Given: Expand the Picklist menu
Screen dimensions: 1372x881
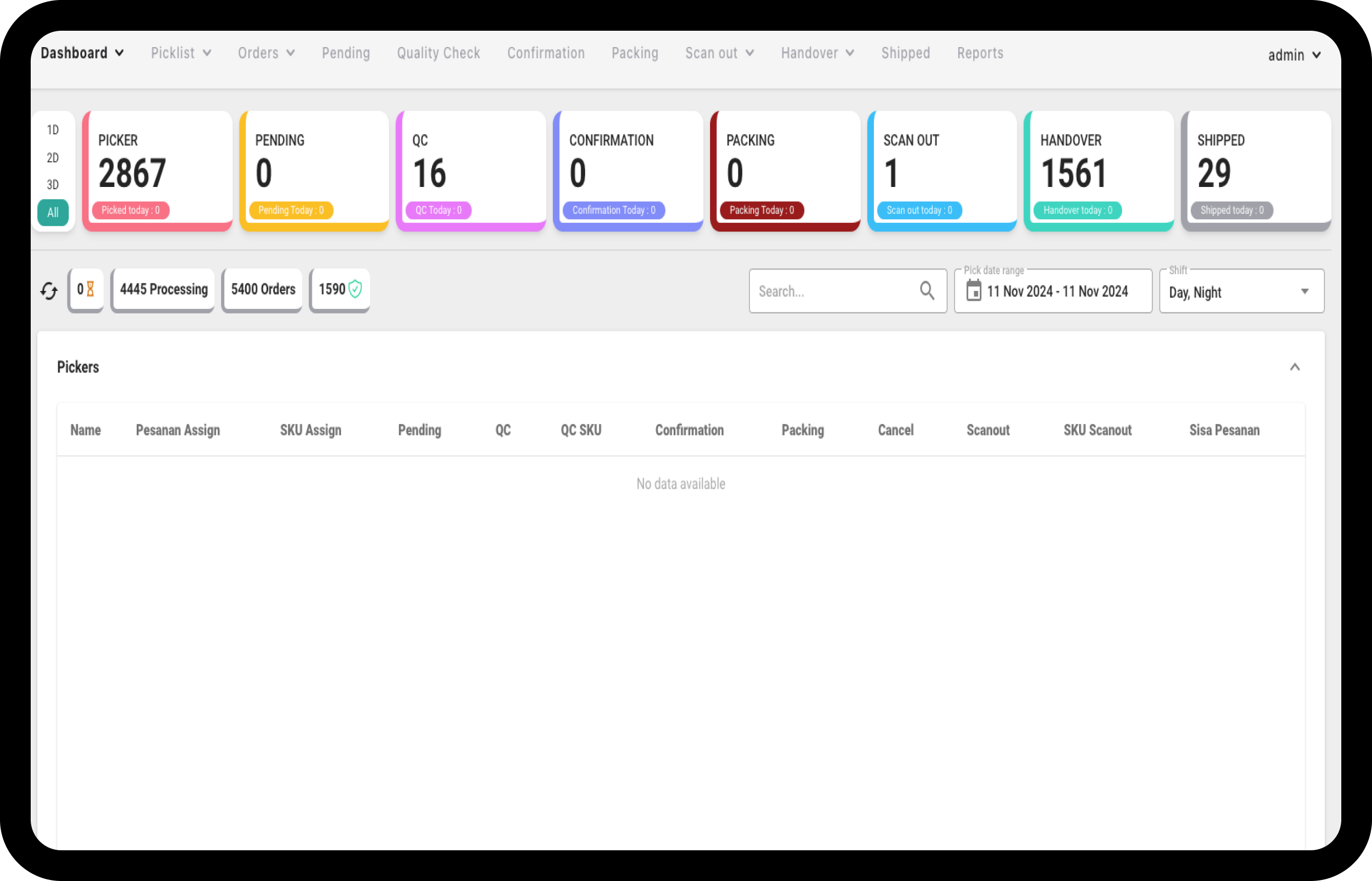Looking at the screenshot, I should tap(181, 53).
